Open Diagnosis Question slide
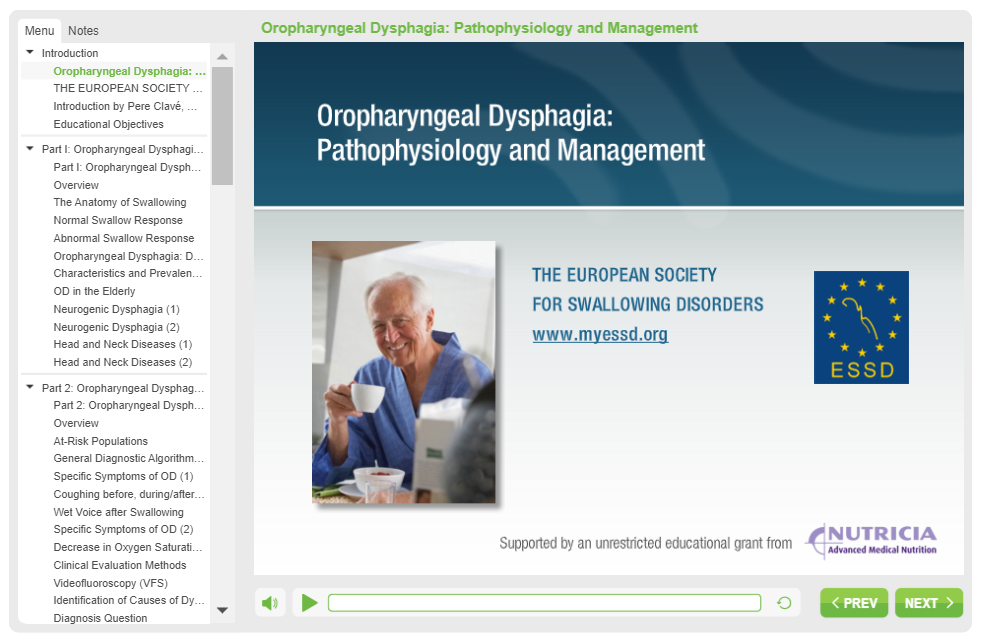Screen dimensions: 987x641 pyautogui.click(x=100, y=618)
